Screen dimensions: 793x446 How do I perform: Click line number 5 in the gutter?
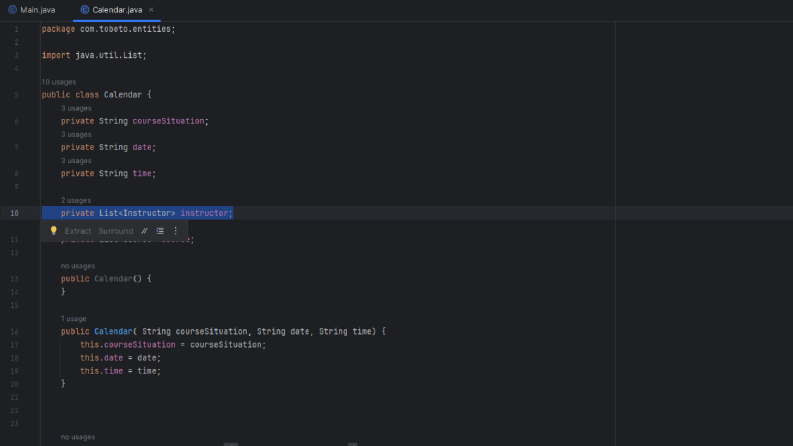[x=16, y=95]
